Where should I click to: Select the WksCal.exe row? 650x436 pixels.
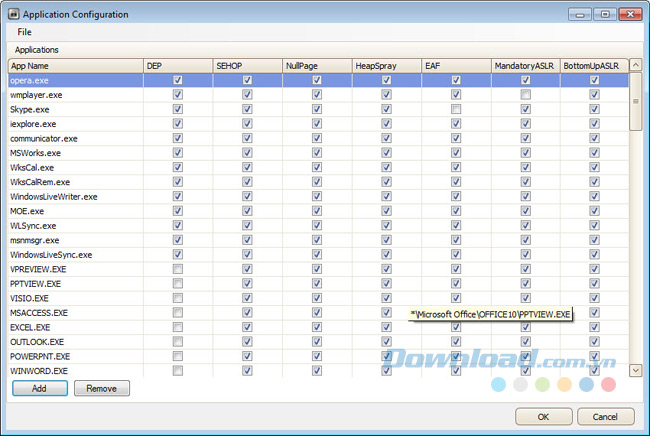coord(318,167)
